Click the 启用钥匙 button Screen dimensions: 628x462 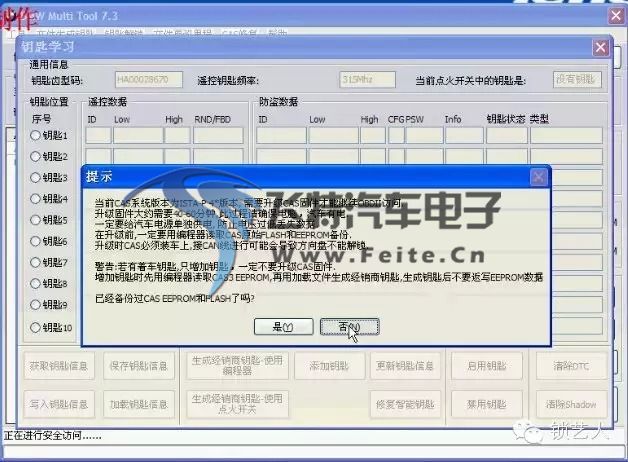tap(487, 366)
